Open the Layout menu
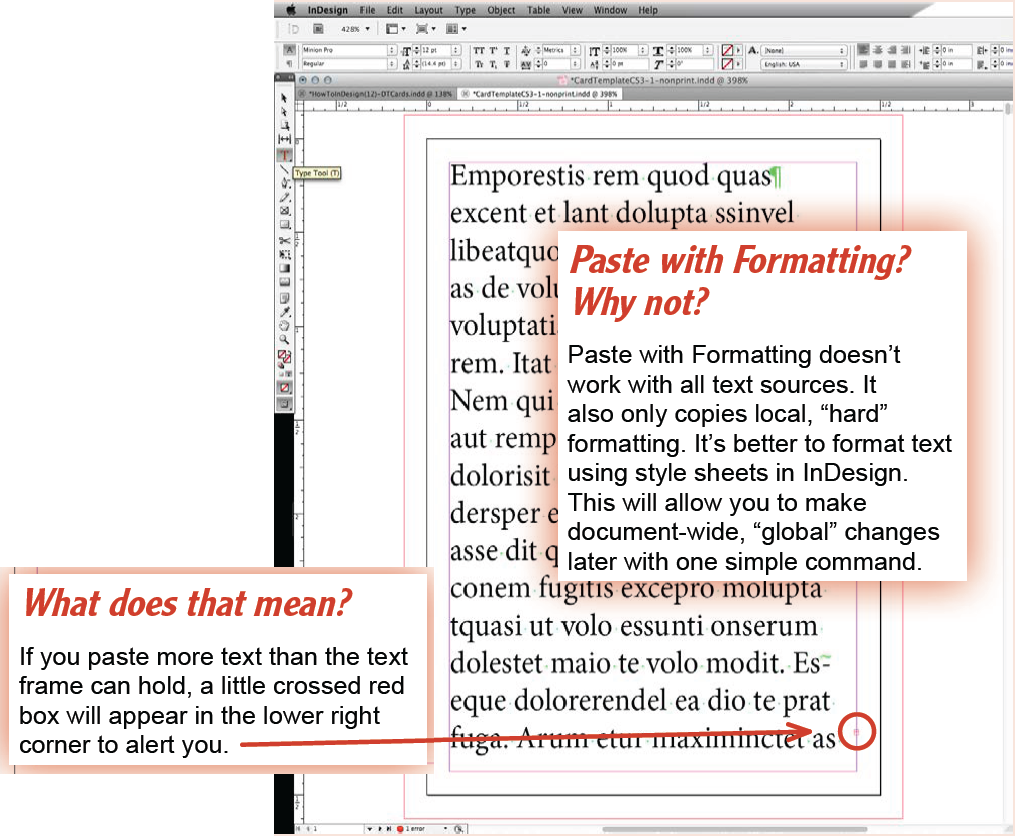1015x836 pixels. point(429,10)
